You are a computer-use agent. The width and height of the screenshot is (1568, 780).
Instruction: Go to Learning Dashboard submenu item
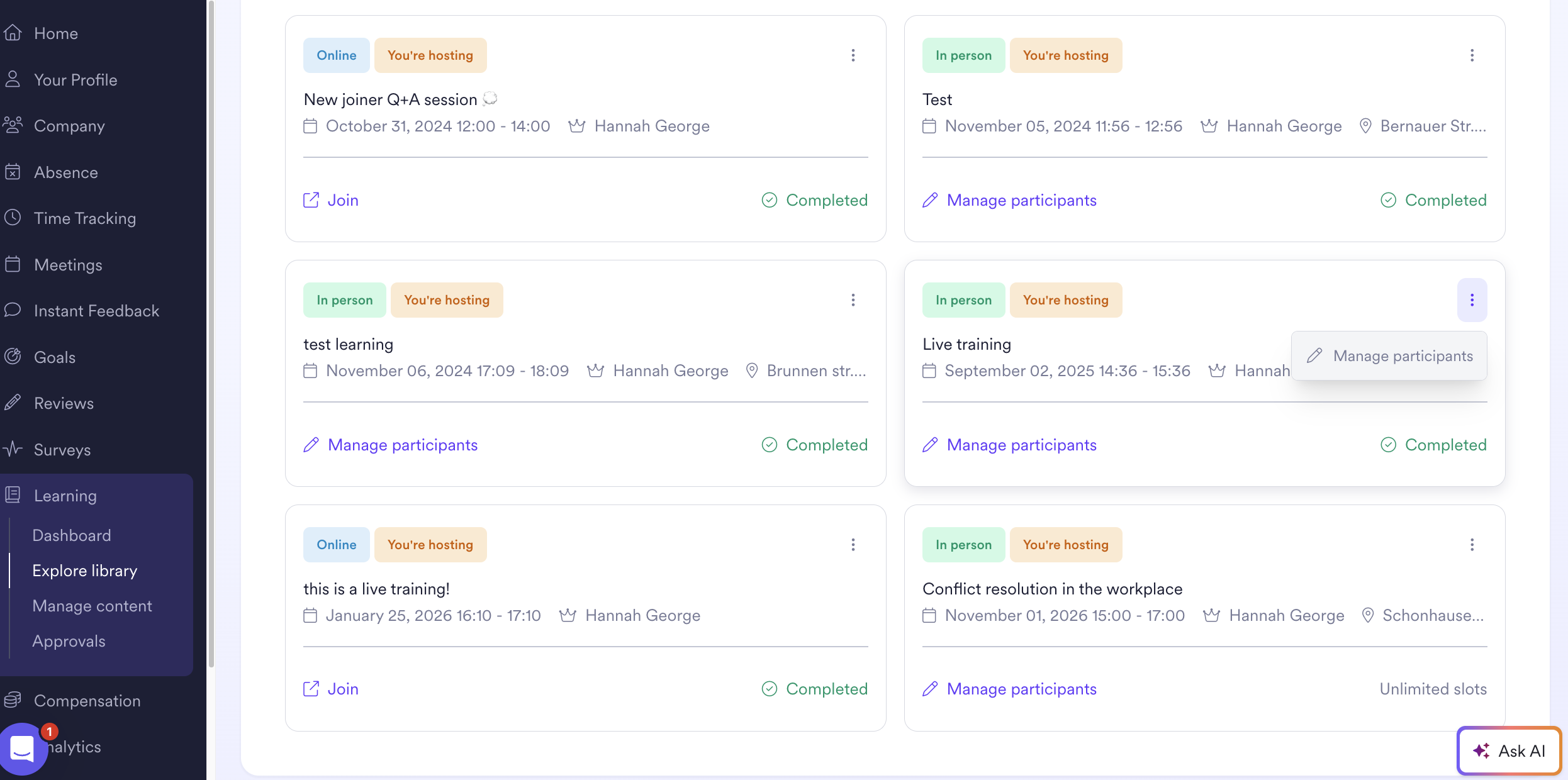[72, 535]
